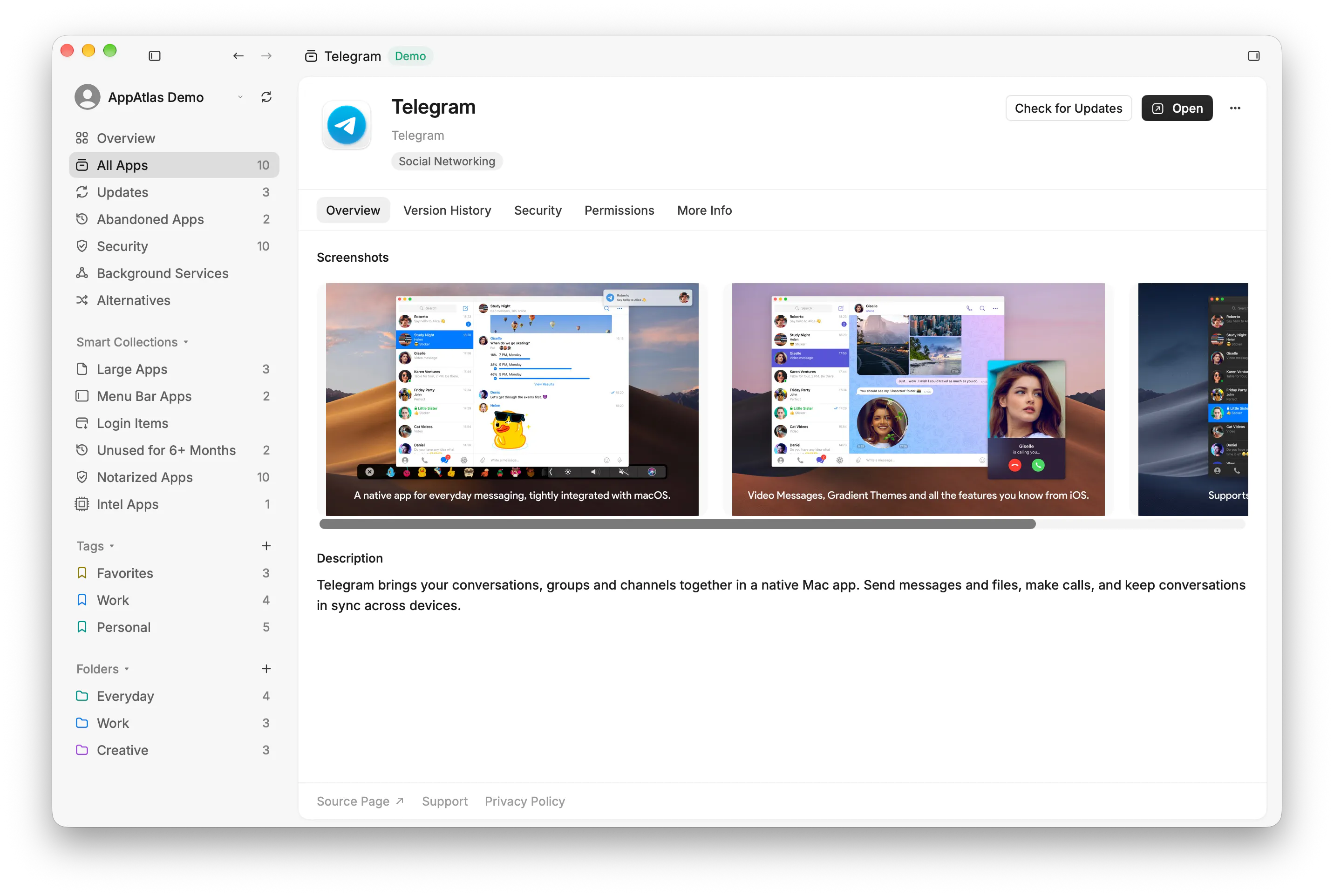Select Work under Folders

(174, 722)
